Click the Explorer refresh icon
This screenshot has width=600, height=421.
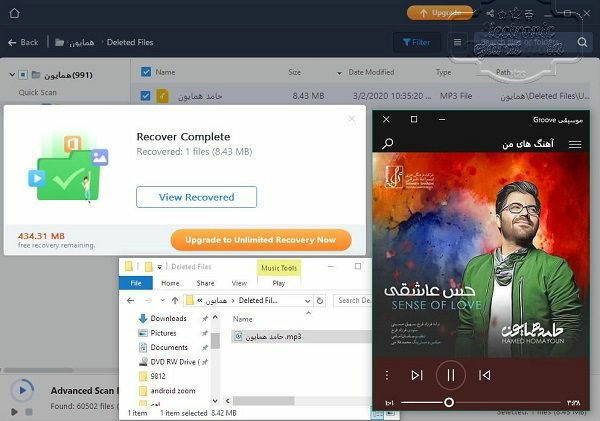tap(320, 301)
